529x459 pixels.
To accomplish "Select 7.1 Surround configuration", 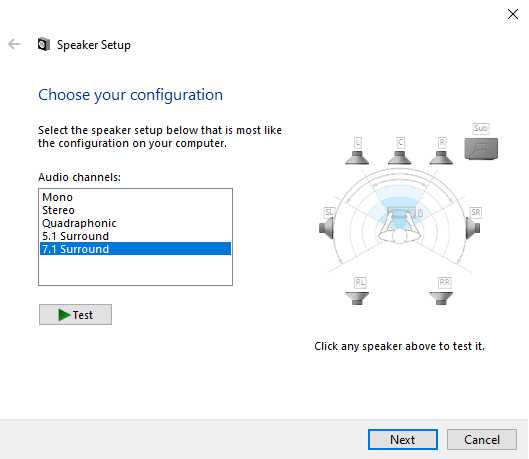I will [135, 249].
